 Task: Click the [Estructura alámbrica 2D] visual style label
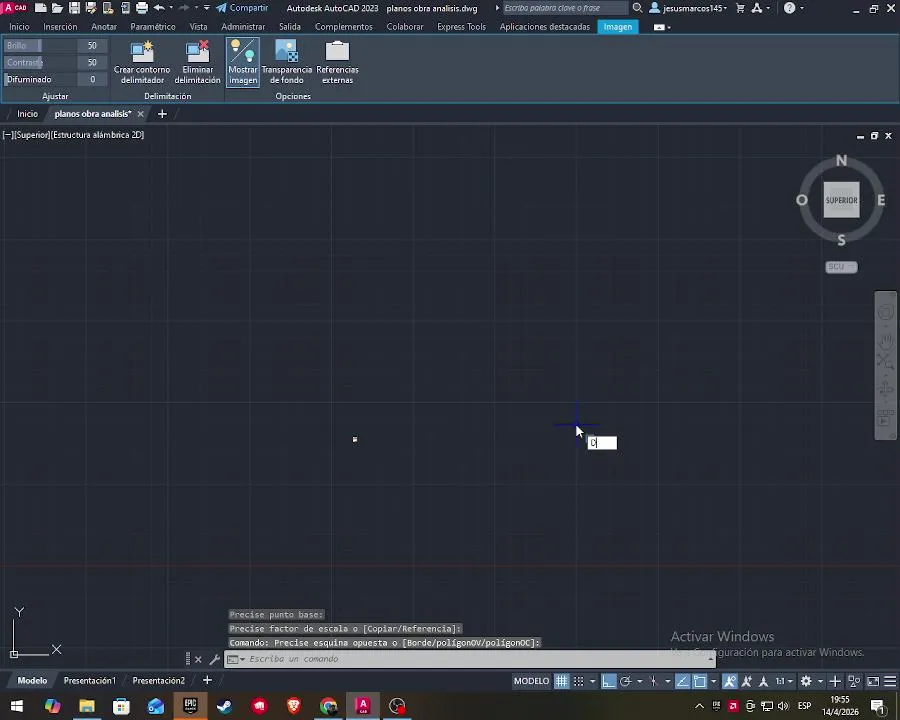click(x=97, y=135)
